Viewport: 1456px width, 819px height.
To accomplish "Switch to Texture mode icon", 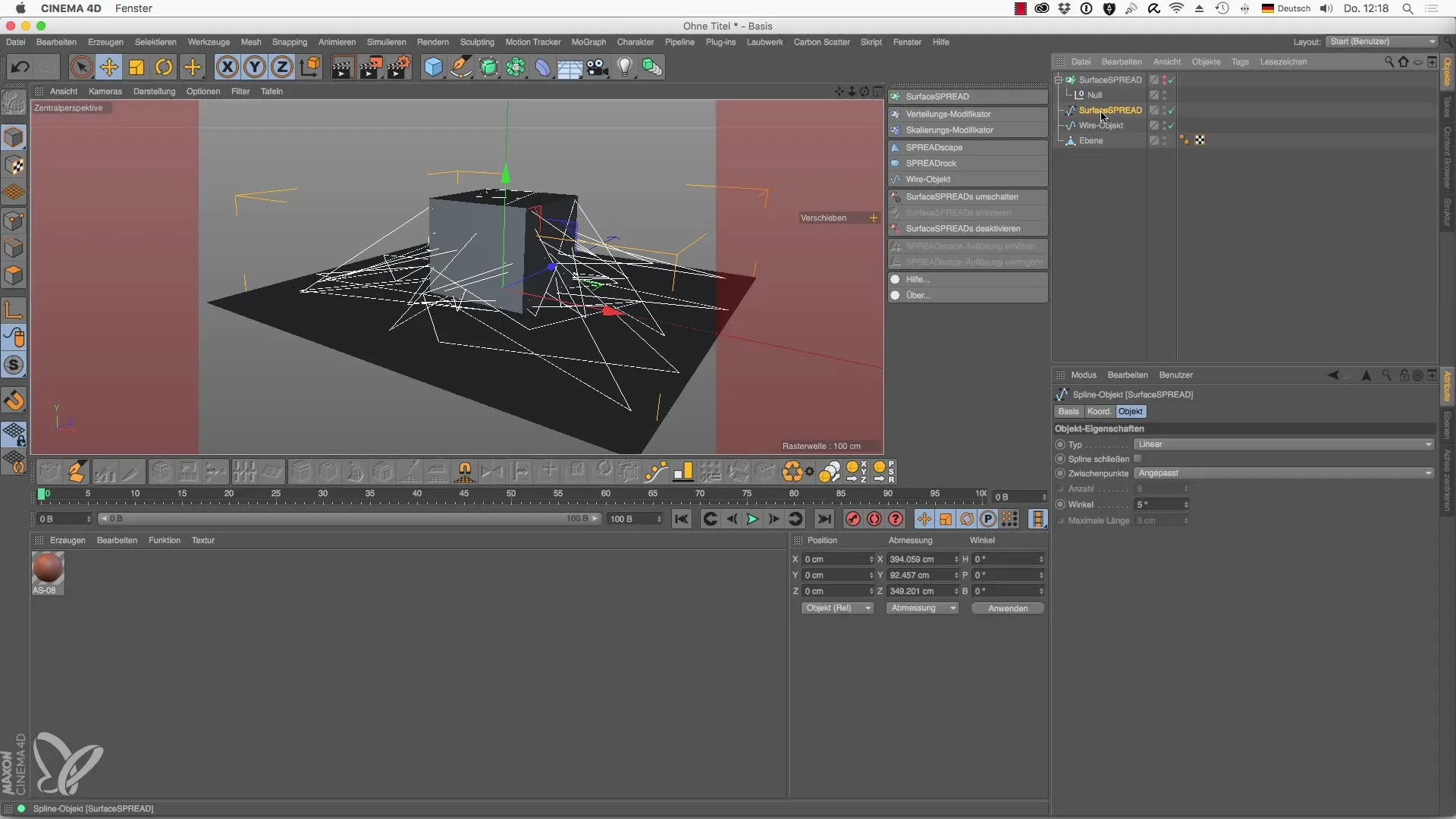I will (14, 165).
